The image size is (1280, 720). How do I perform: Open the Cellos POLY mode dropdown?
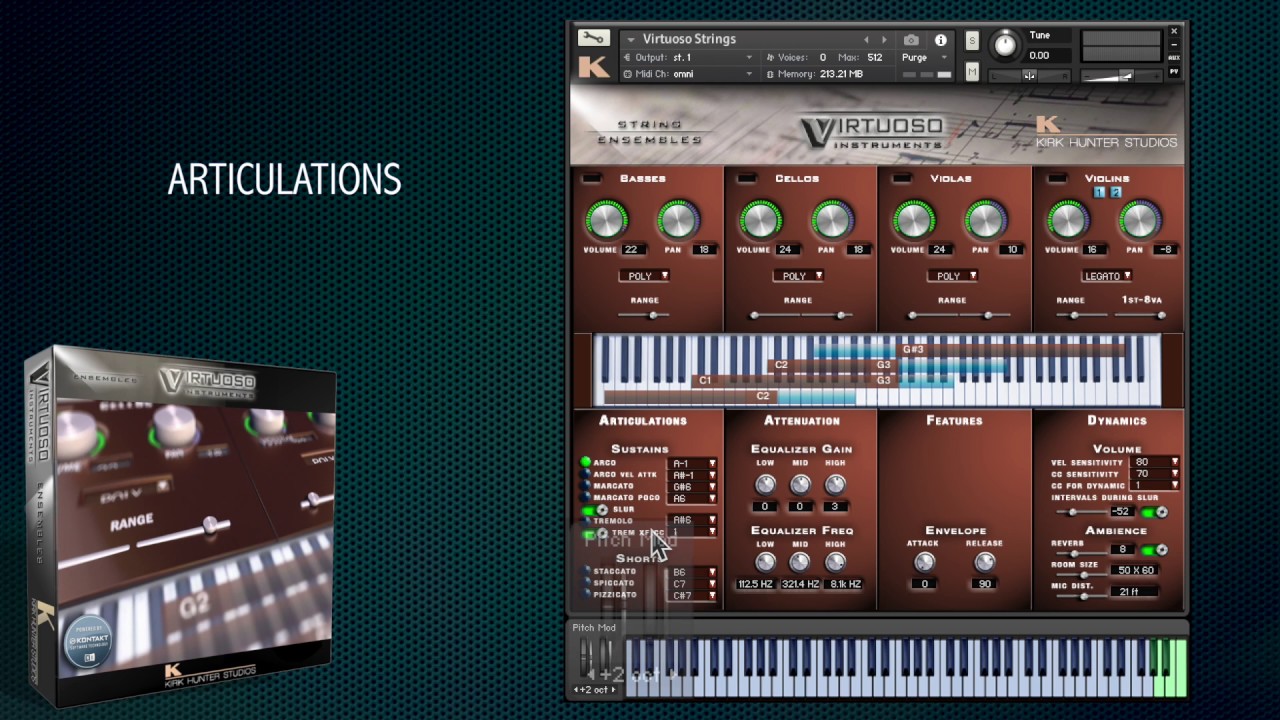[x=798, y=276]
